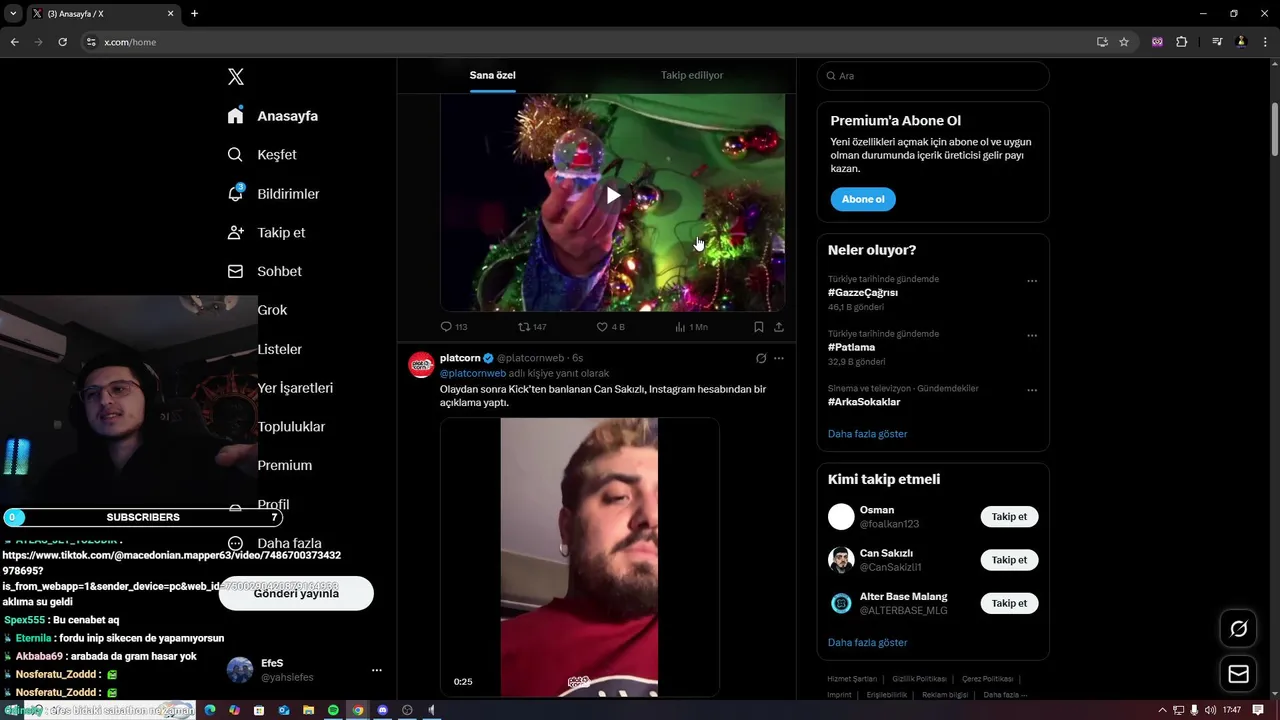Viewport: 1280px width, 720px height.
Task: Toggle microphone icon in system tray
Action: coord(1194,710)
